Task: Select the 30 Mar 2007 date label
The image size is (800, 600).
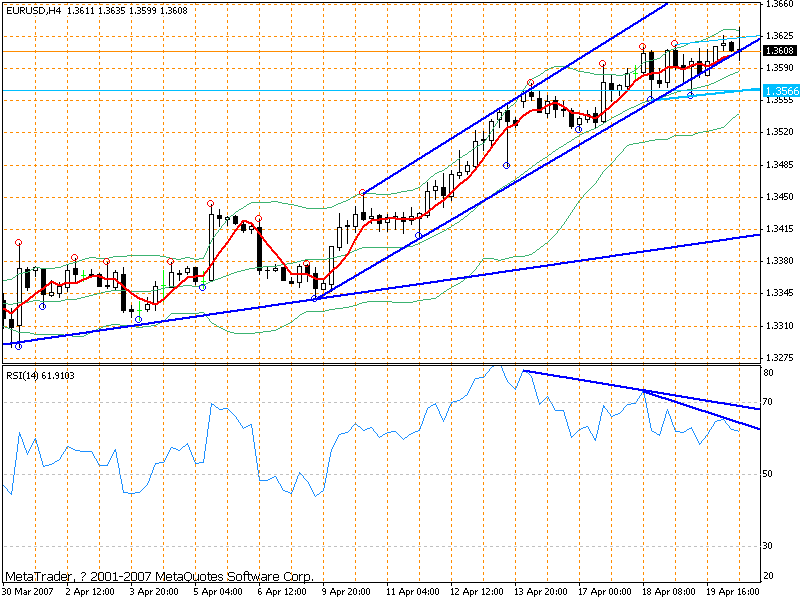Action: click(x=26, y=590)
